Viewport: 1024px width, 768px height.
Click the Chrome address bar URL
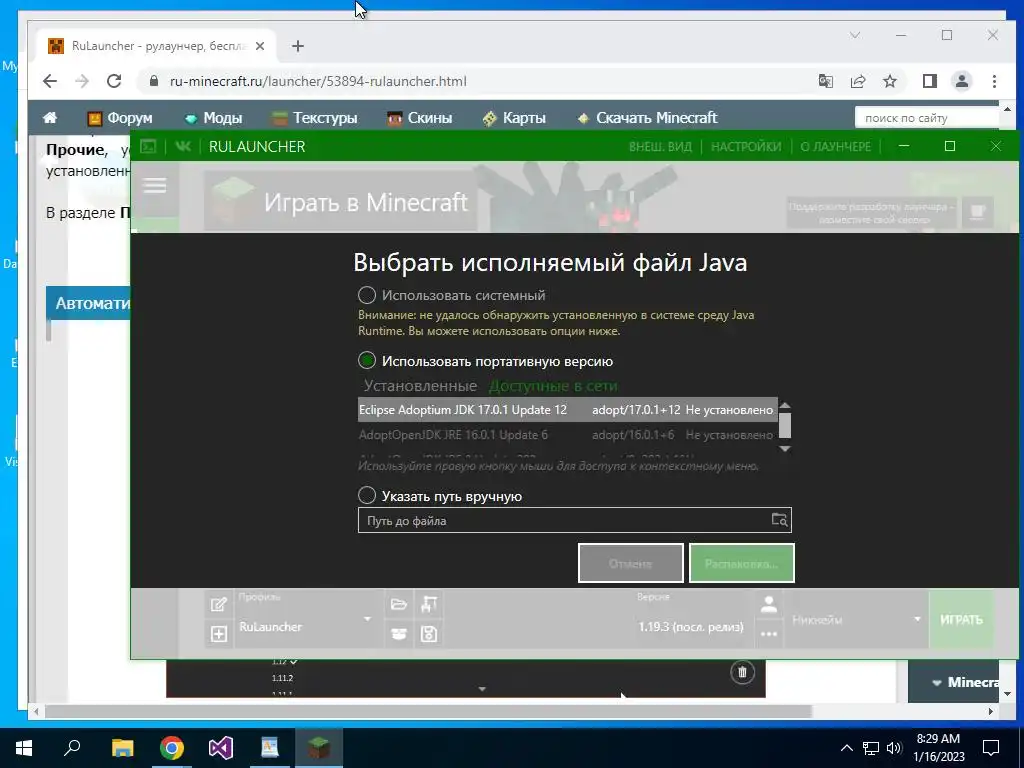coord(318,82)
